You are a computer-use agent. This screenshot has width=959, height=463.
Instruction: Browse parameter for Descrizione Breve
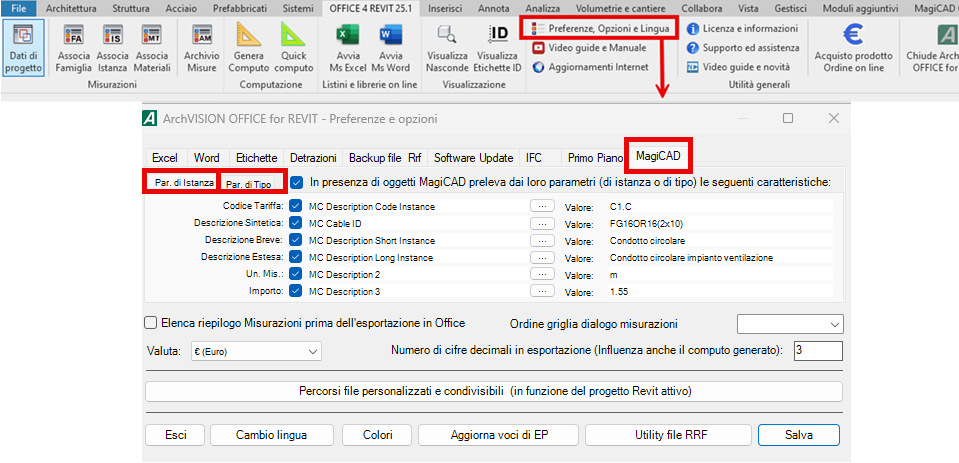(542, 240)
